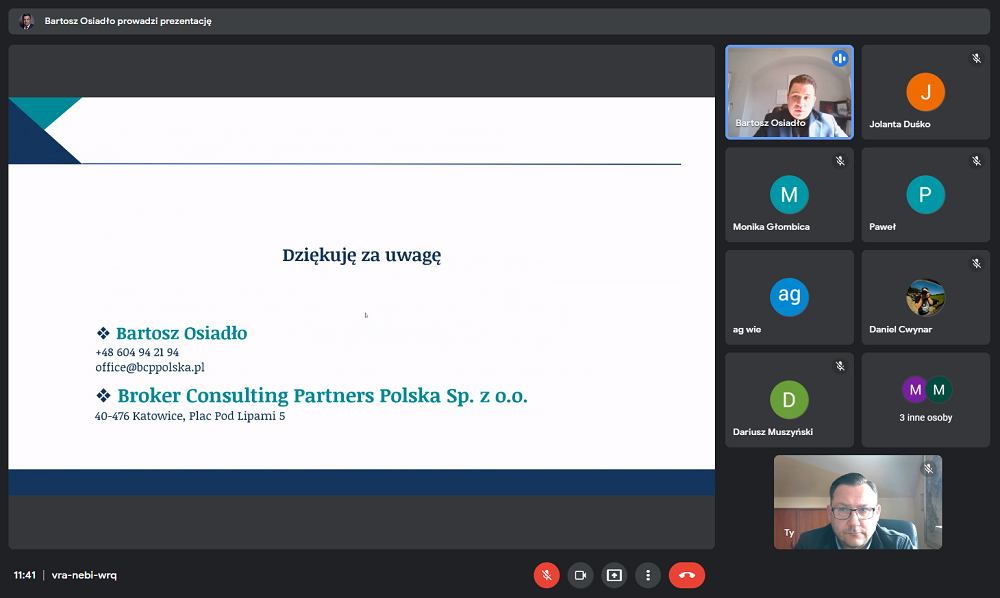Click your own self-view video tile

coord(857,502)
